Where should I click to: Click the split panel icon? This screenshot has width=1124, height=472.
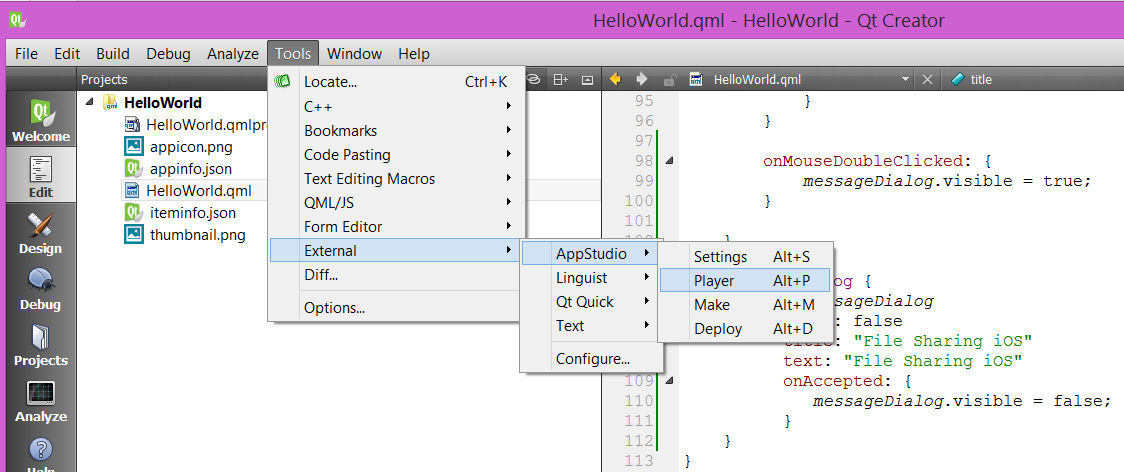coord(561,80)
